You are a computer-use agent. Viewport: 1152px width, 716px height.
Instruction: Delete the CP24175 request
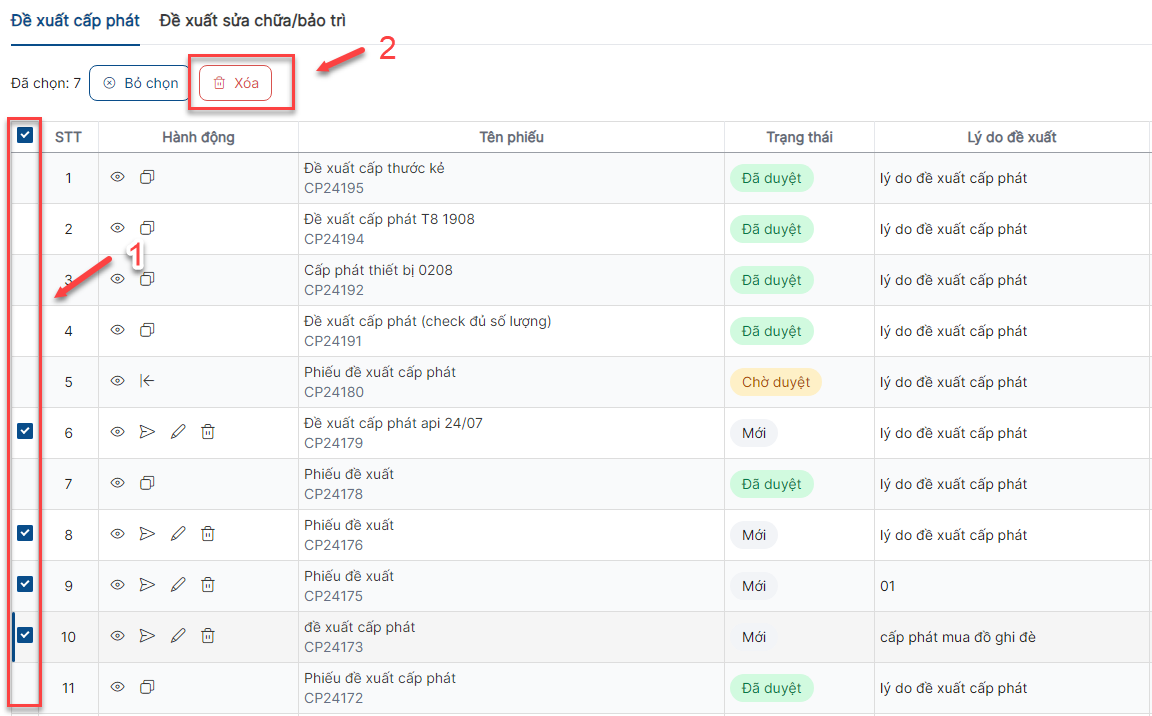pos(208,585)
